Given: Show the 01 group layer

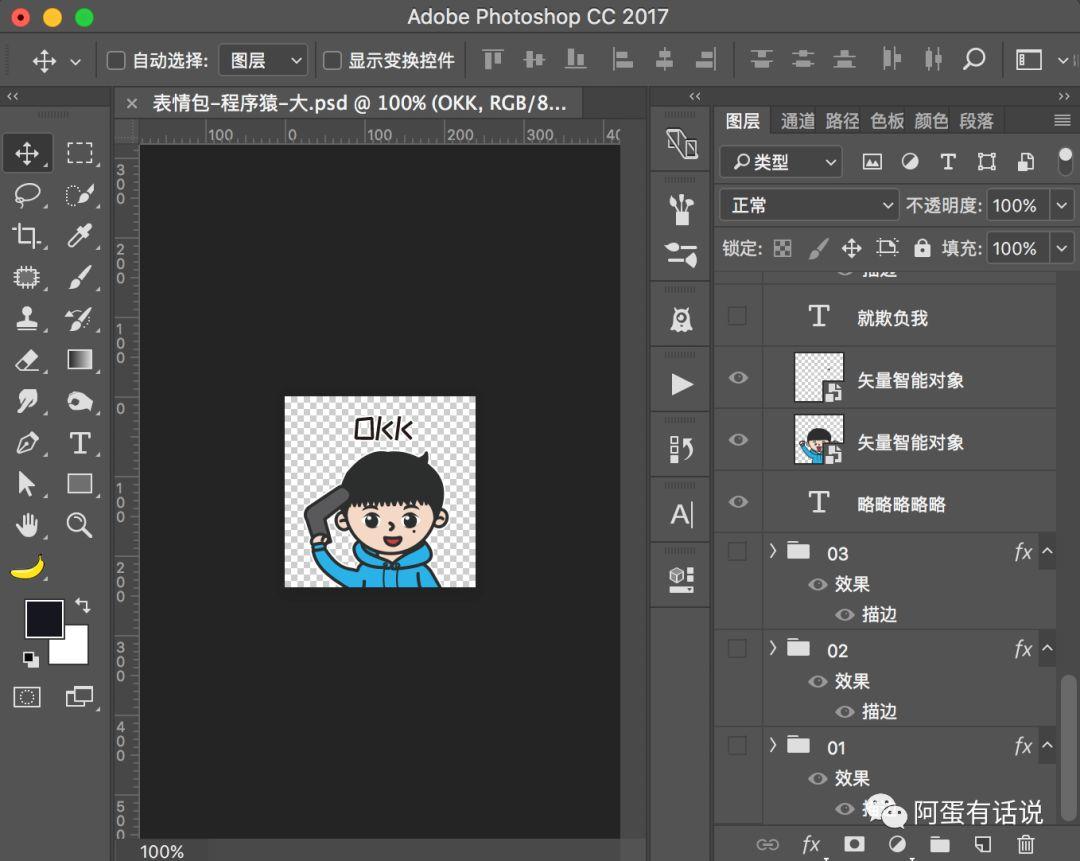Looking at the screenshot, I should pos(737,745).
